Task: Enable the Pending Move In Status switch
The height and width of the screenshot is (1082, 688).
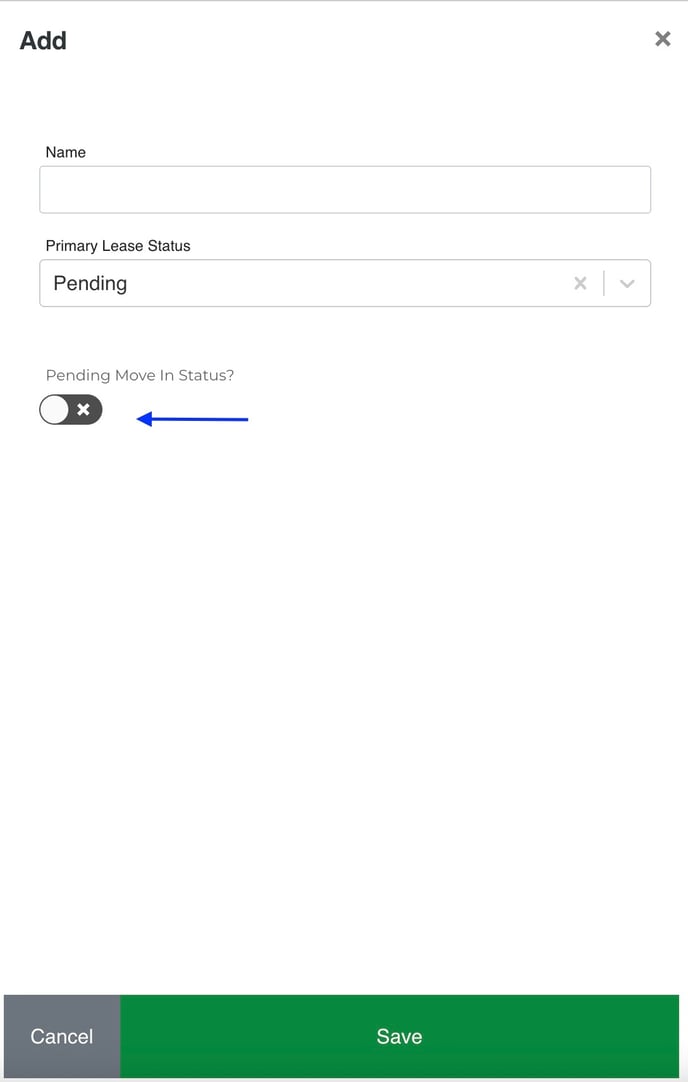Action: click(x=71, y=409)
